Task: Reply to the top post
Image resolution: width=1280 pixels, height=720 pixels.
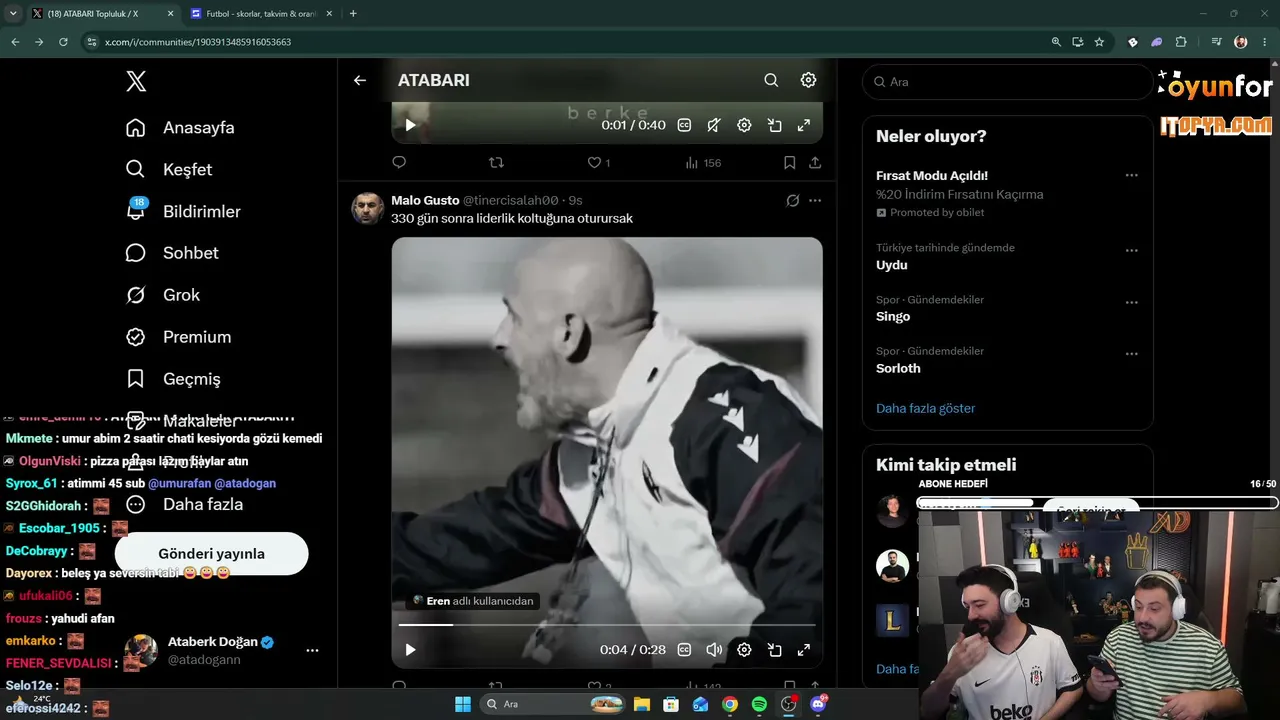Action: coord(399,162)
